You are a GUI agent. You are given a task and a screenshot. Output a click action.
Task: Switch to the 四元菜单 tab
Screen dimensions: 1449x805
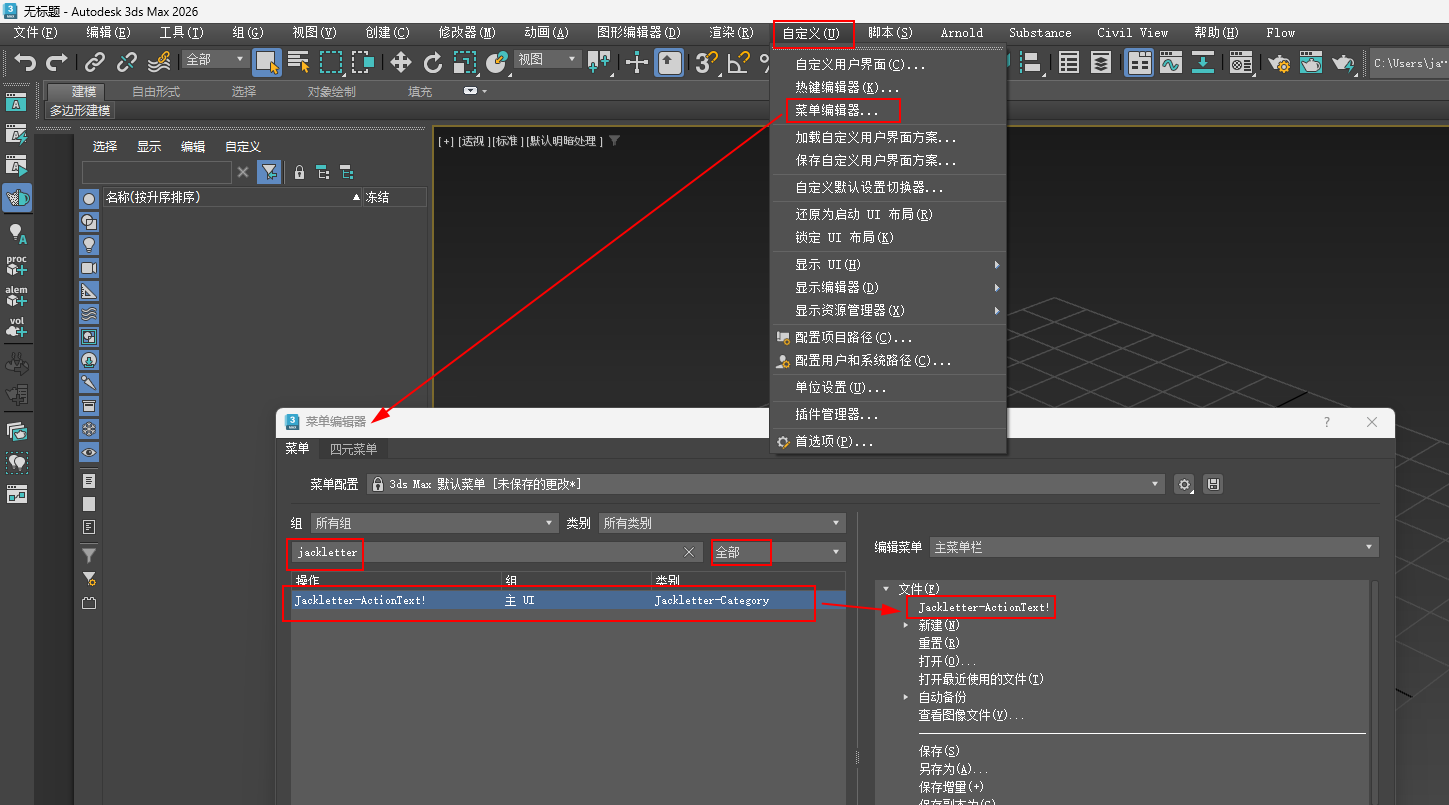[x=354, y=449]
